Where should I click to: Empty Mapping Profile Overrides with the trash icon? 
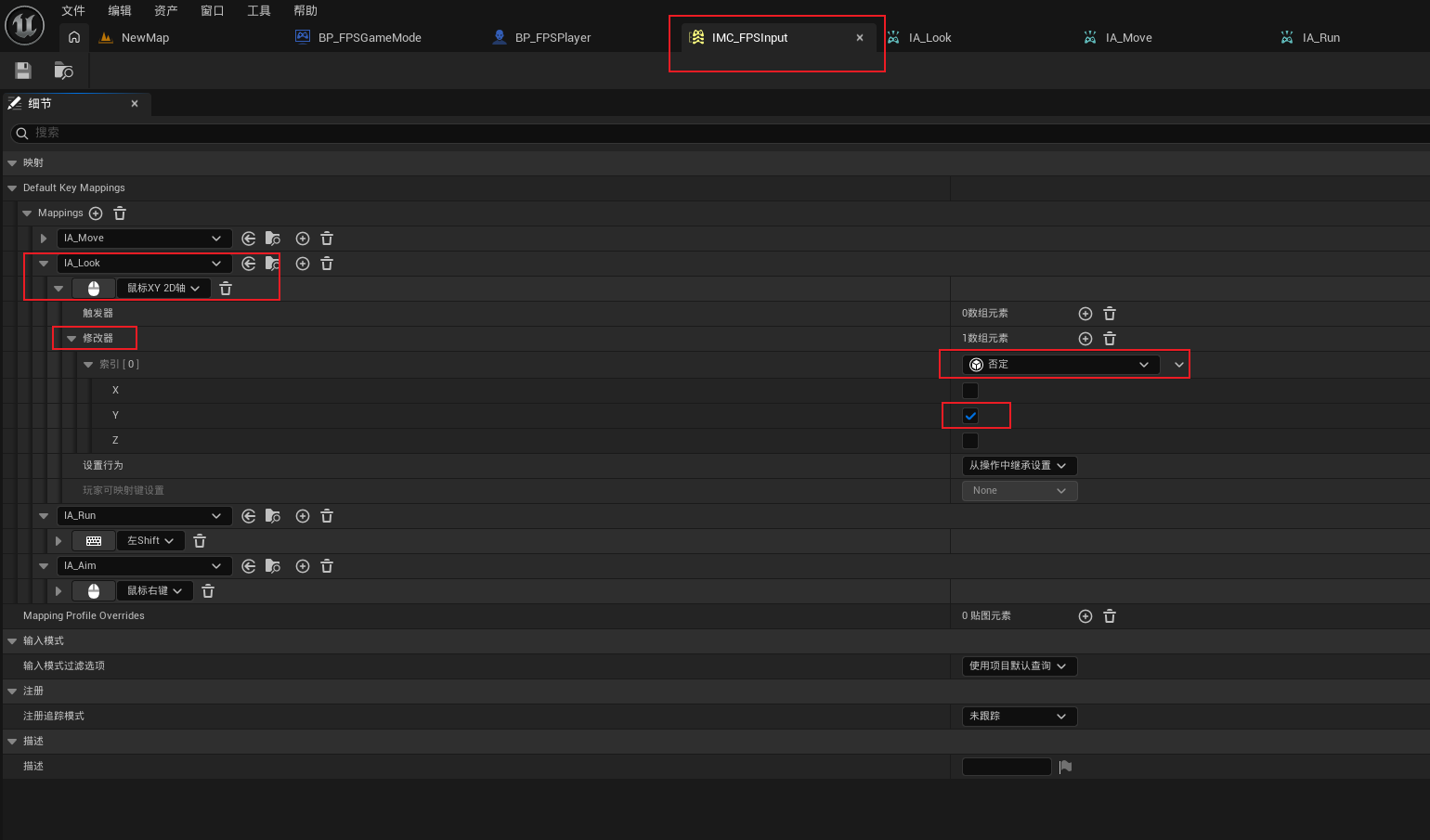tap(1110, 616)
